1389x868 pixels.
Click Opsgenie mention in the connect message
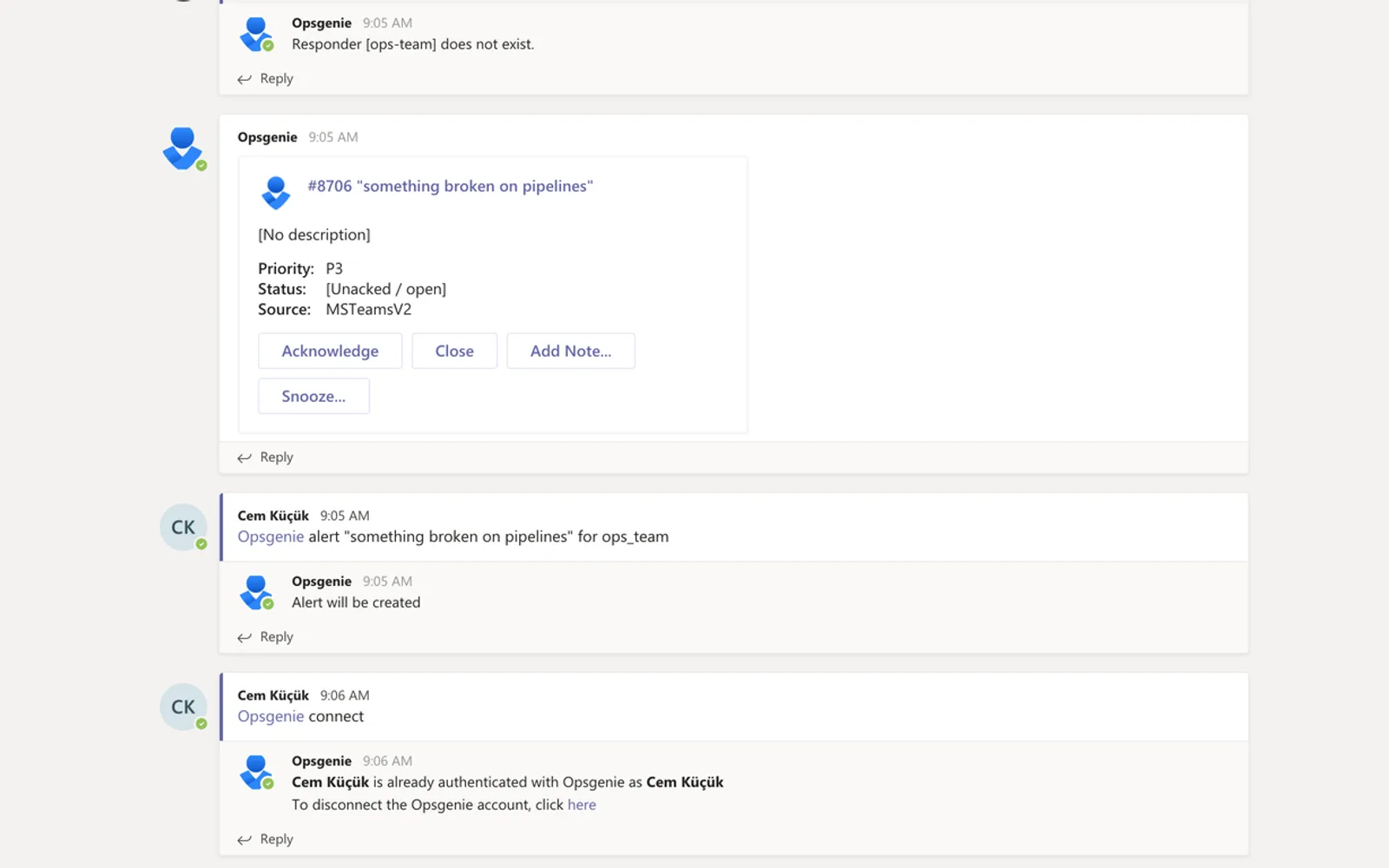[x=271, y=716]
